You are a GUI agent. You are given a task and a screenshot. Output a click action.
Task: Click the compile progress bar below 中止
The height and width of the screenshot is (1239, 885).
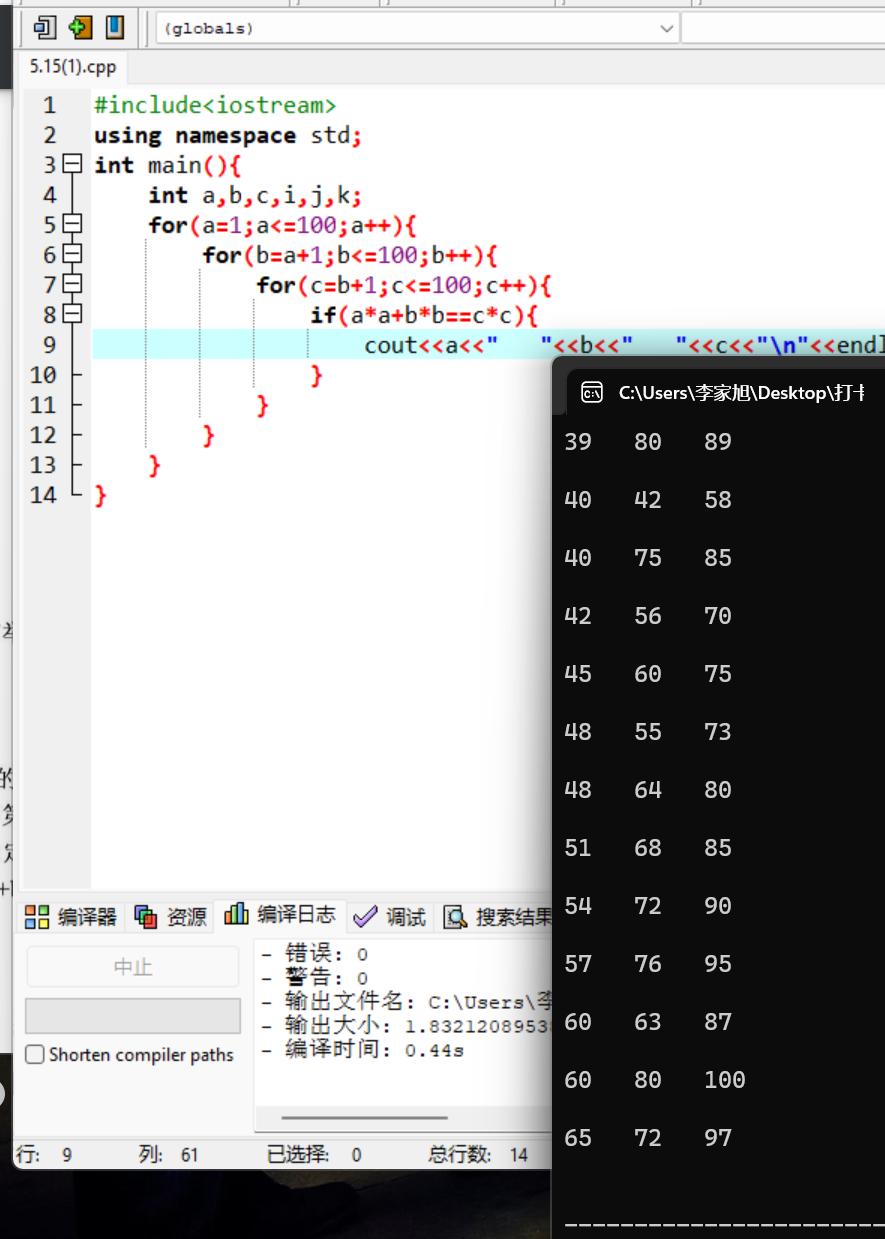133,1015
